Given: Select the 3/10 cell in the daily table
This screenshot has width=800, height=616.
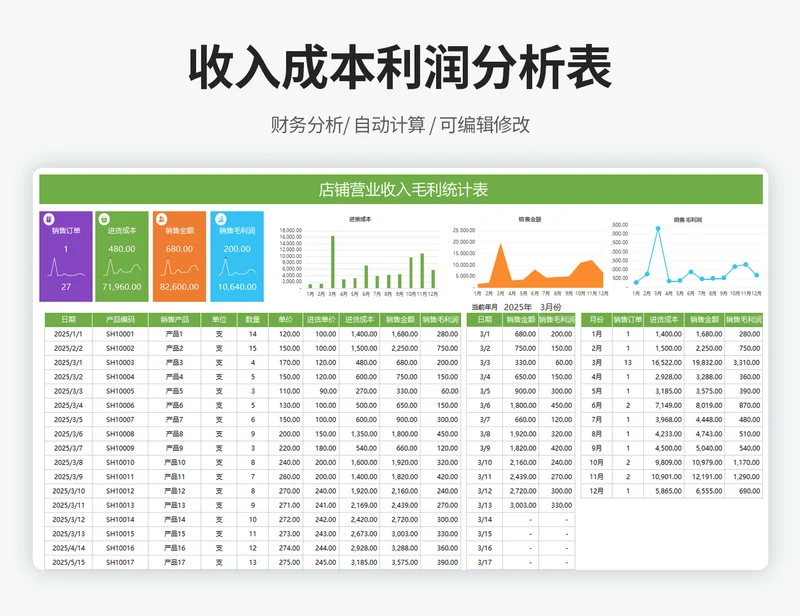Looking at the screenshot, I should click(485, 462).
